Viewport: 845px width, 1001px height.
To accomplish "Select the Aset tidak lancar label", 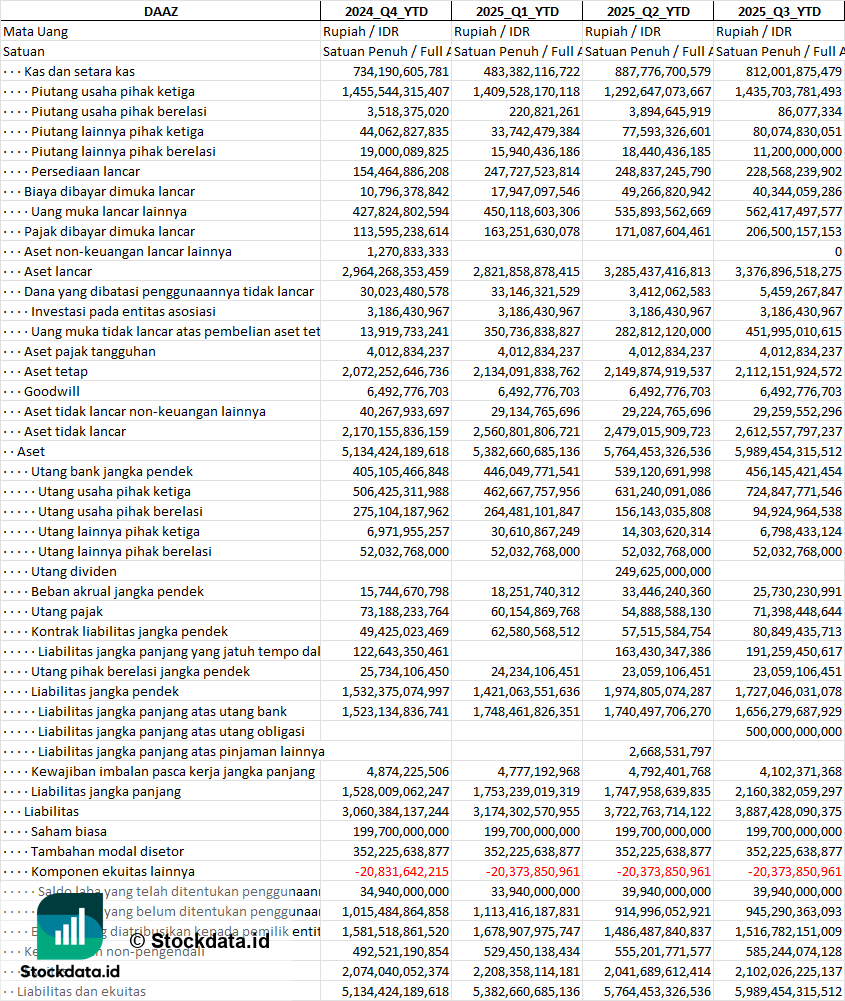I will tap(75, 432).
